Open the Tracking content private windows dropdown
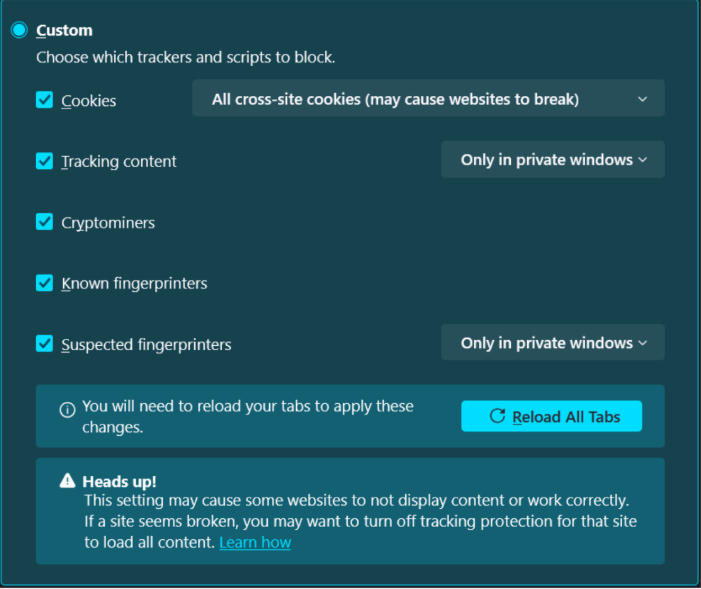701x589 pixels. 553,160
